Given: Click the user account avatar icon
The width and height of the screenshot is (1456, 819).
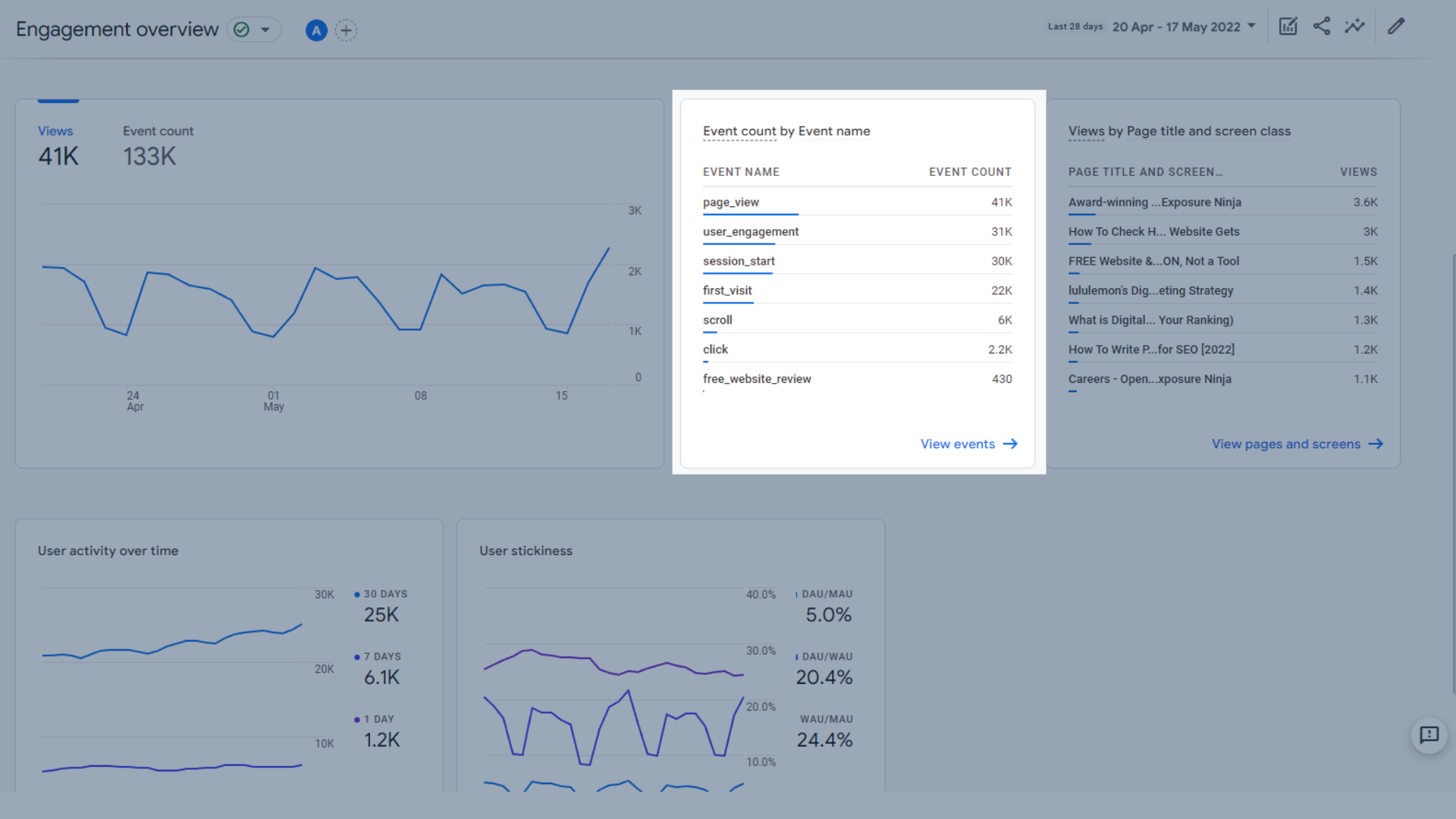Looking at the screenshot, I should point(316,29).
